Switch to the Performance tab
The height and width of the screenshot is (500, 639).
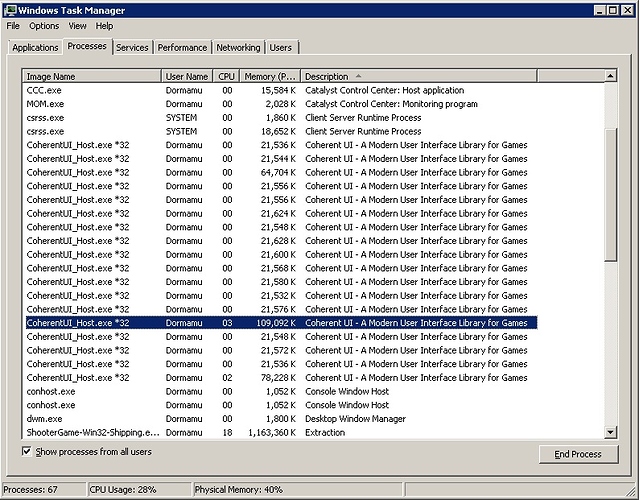183,47
